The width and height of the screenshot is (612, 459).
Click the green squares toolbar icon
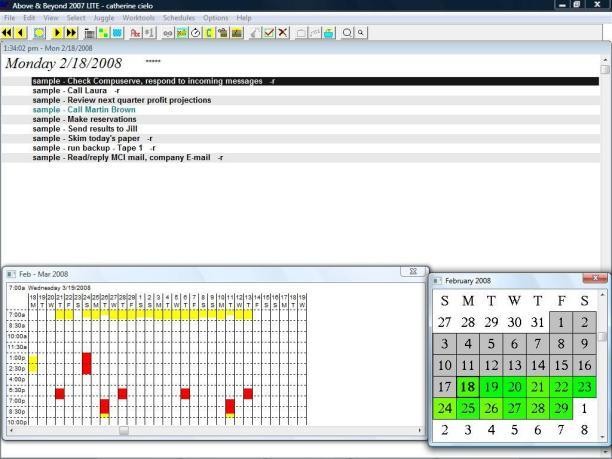103,33
